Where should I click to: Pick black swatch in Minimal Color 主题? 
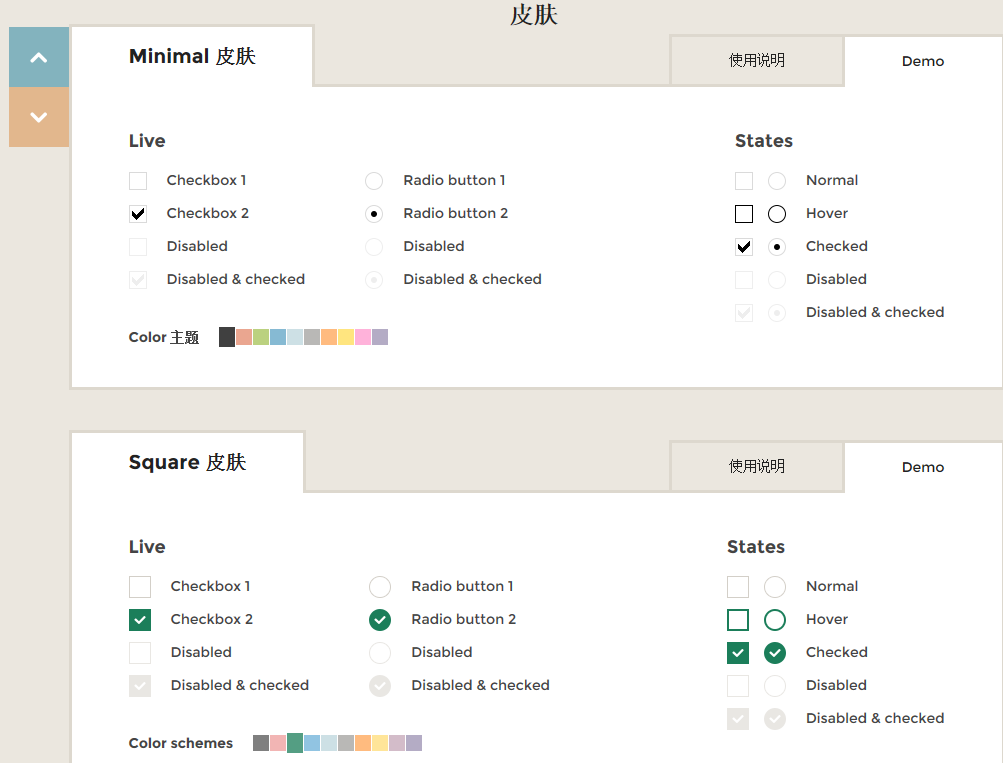tap(227, 337)
